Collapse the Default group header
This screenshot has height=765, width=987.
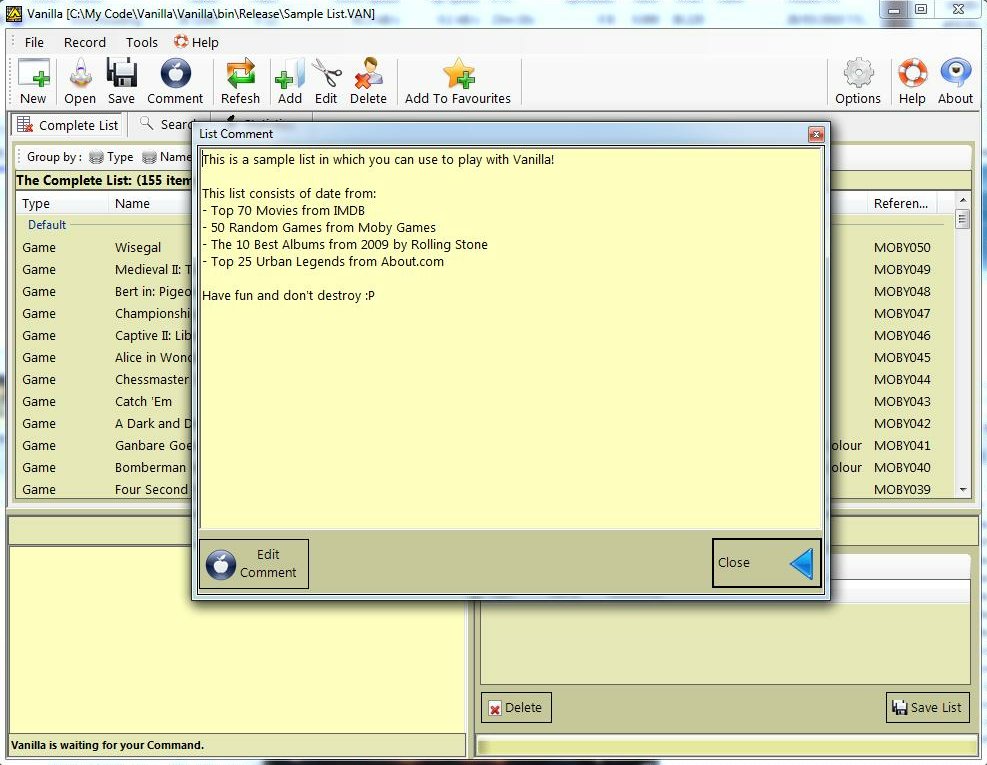pyautogui.click(x=47, y=225)
